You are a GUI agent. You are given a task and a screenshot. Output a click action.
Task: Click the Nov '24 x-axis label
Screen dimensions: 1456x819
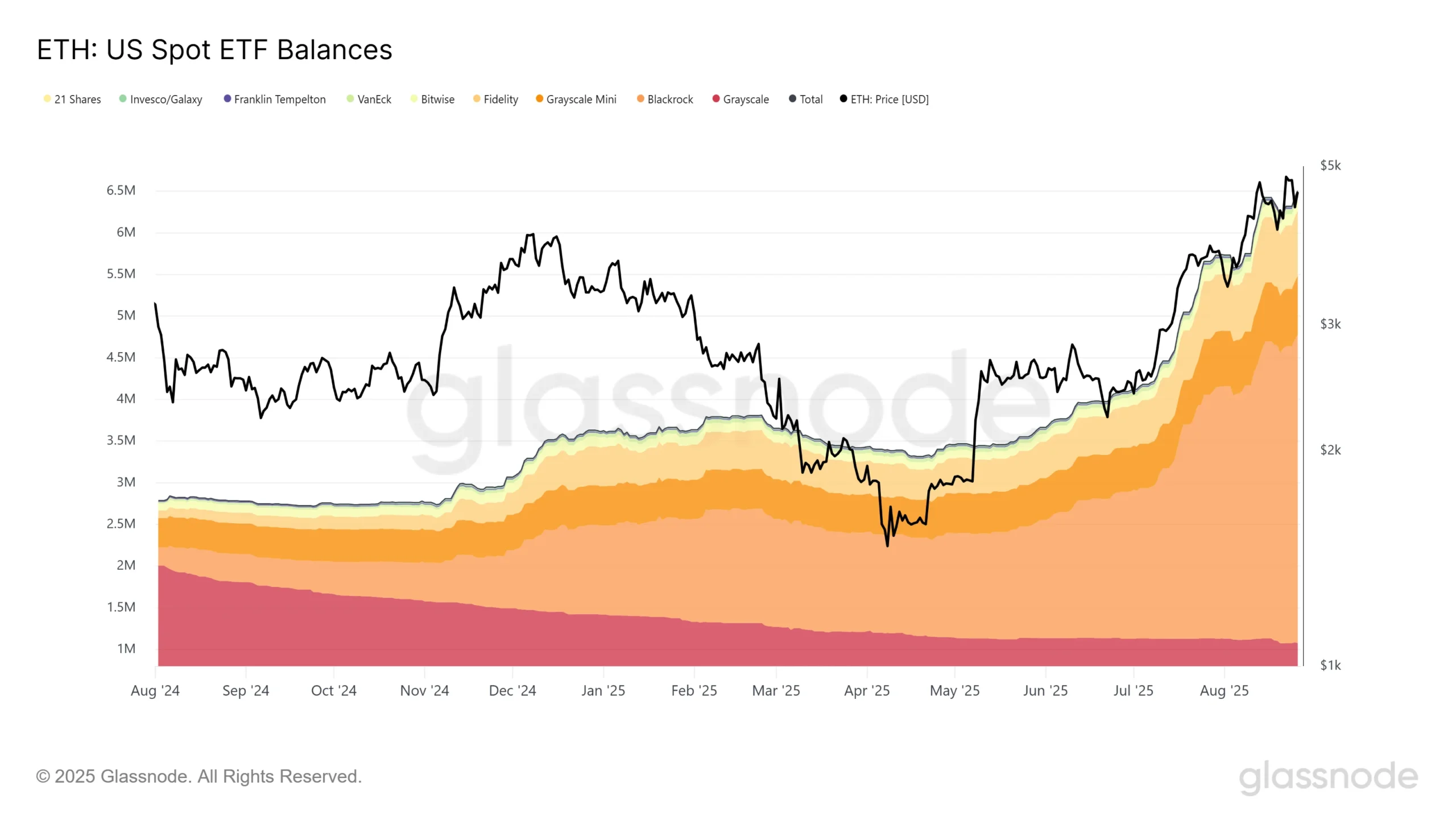coord(425,690)
